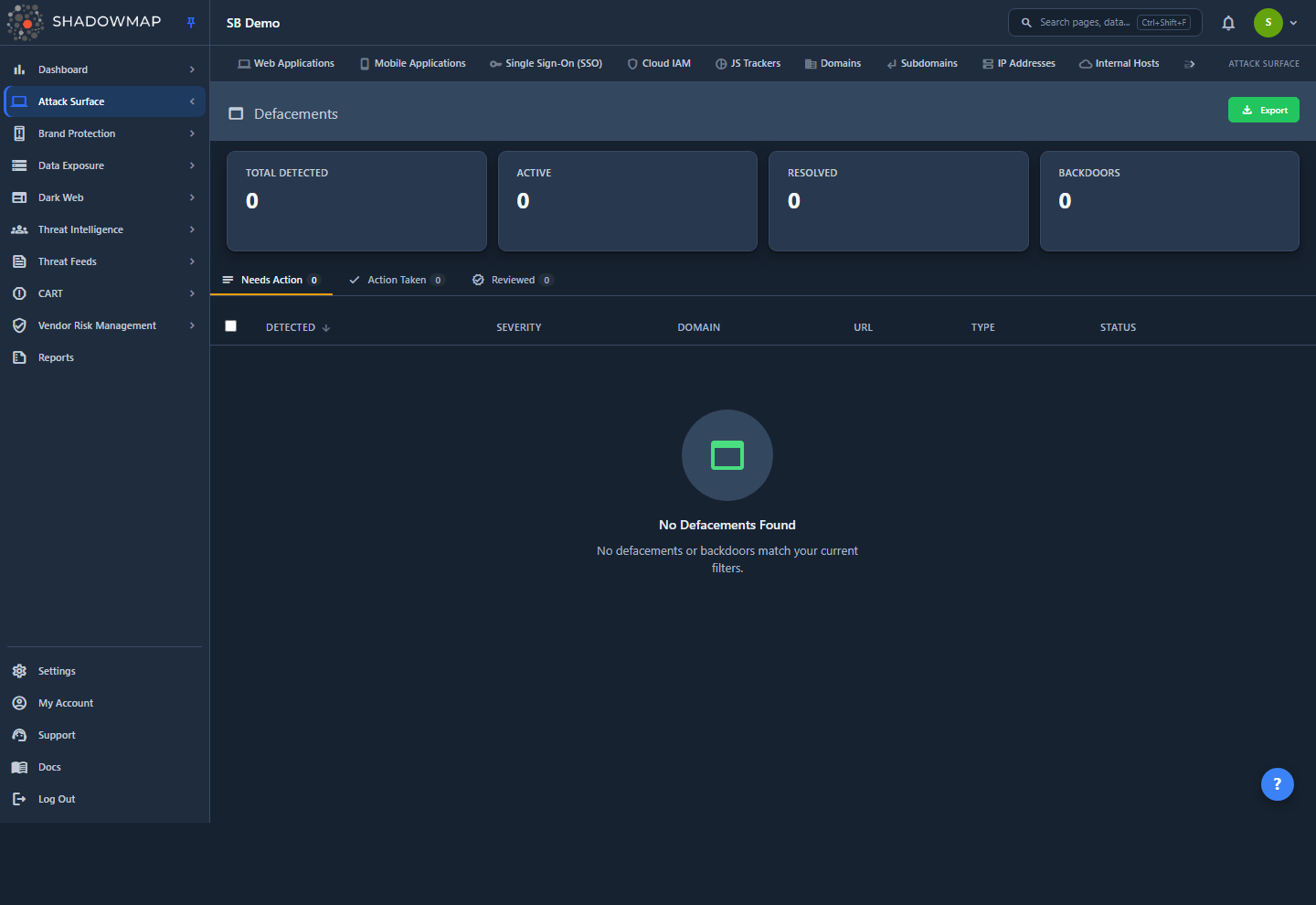Image resolution: width=1316 pixels, height=905 pixels.
Task: Switch to the Action Taken tab
Action: coord(397,280)
